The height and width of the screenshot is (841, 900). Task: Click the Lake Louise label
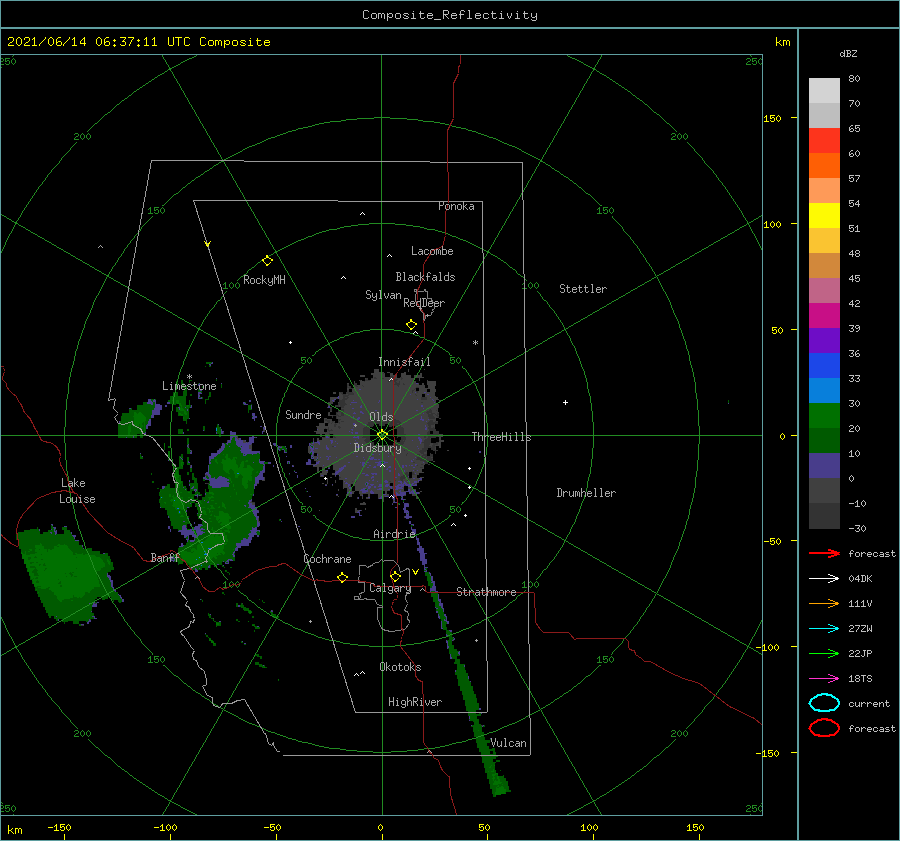coord(77,491)
